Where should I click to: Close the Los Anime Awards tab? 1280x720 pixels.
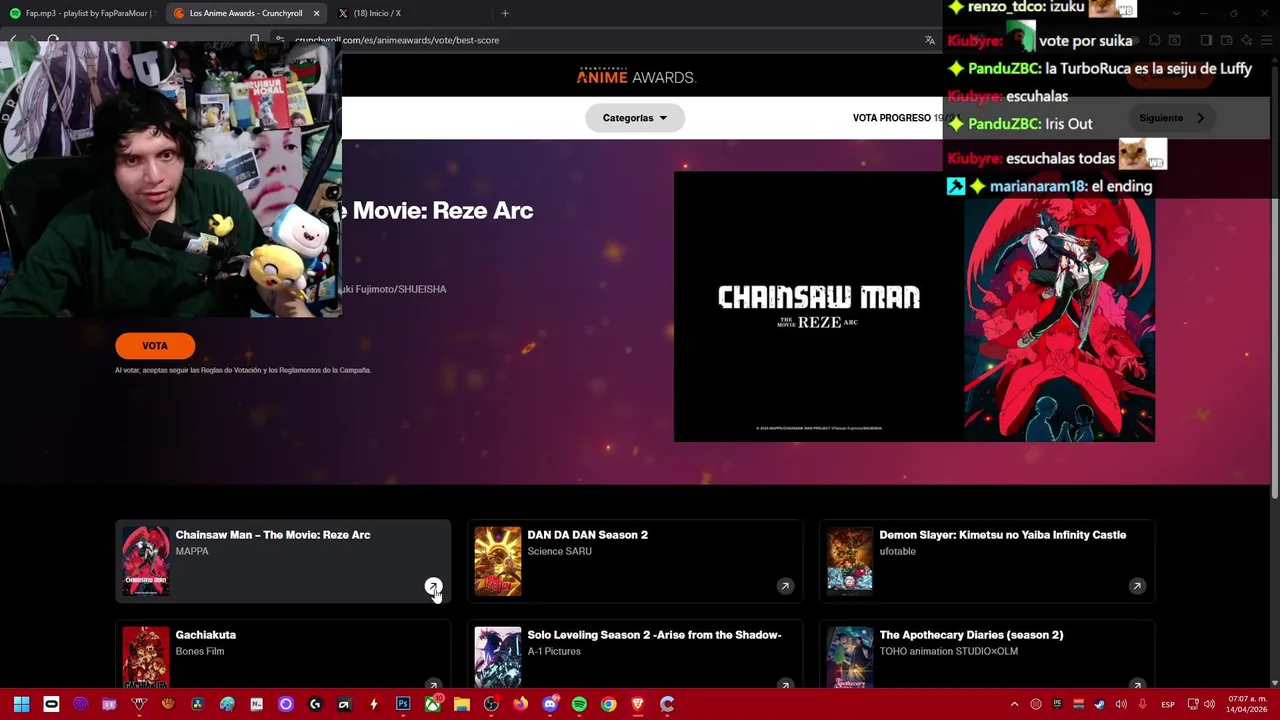point(316,13)
